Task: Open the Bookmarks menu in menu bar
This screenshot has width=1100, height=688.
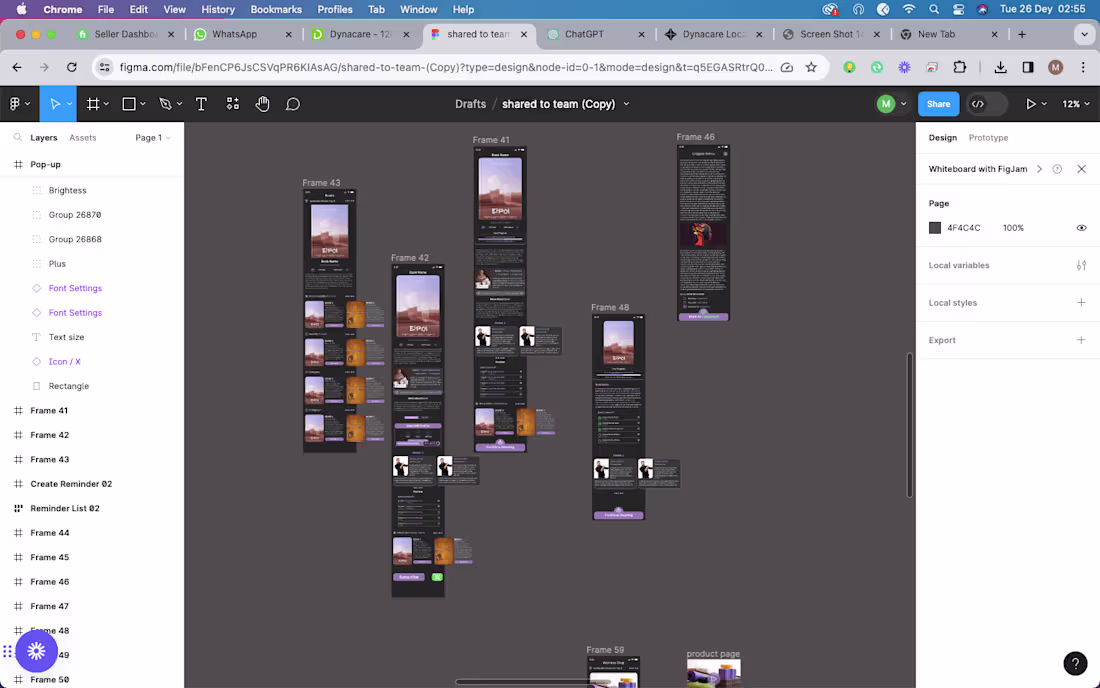Action: [276, 9]
